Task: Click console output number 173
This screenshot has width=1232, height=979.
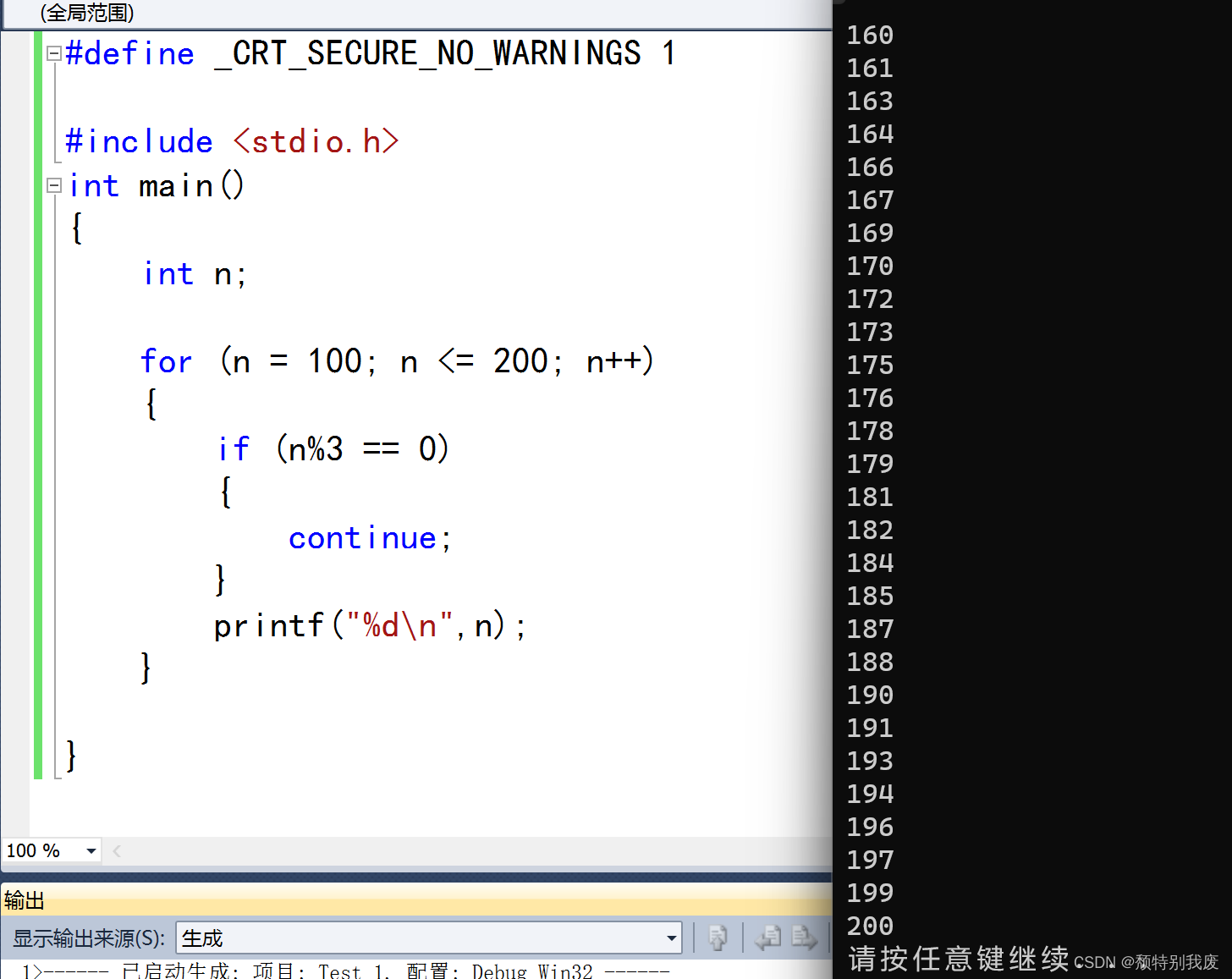Action: 870,332
